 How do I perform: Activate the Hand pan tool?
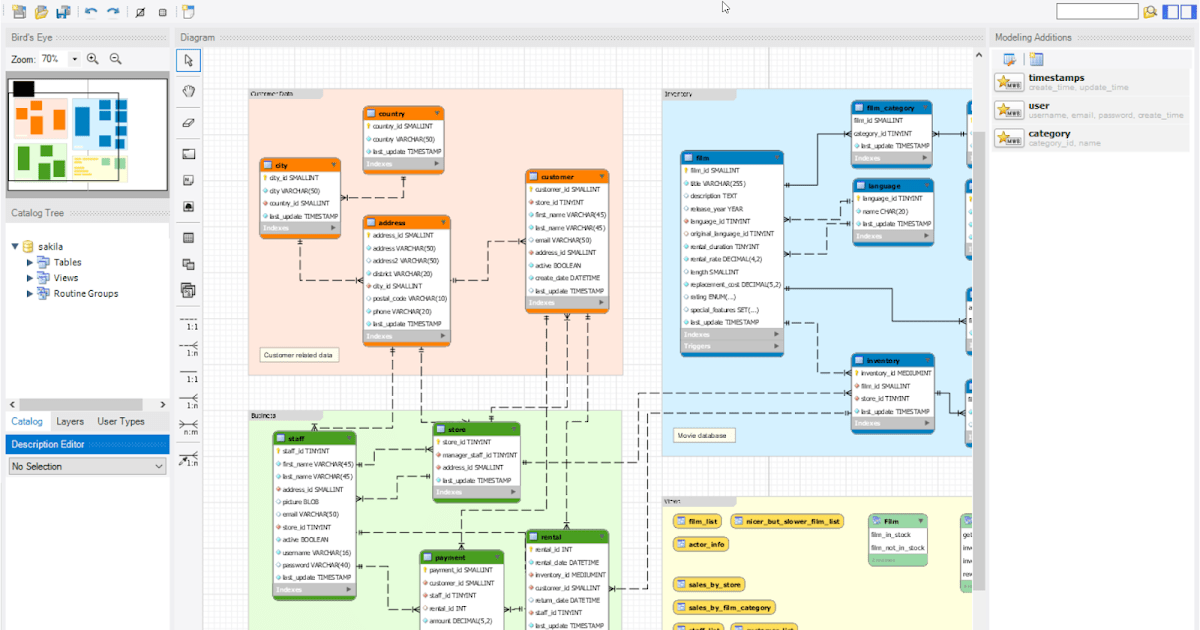click(x=188, y=91)
